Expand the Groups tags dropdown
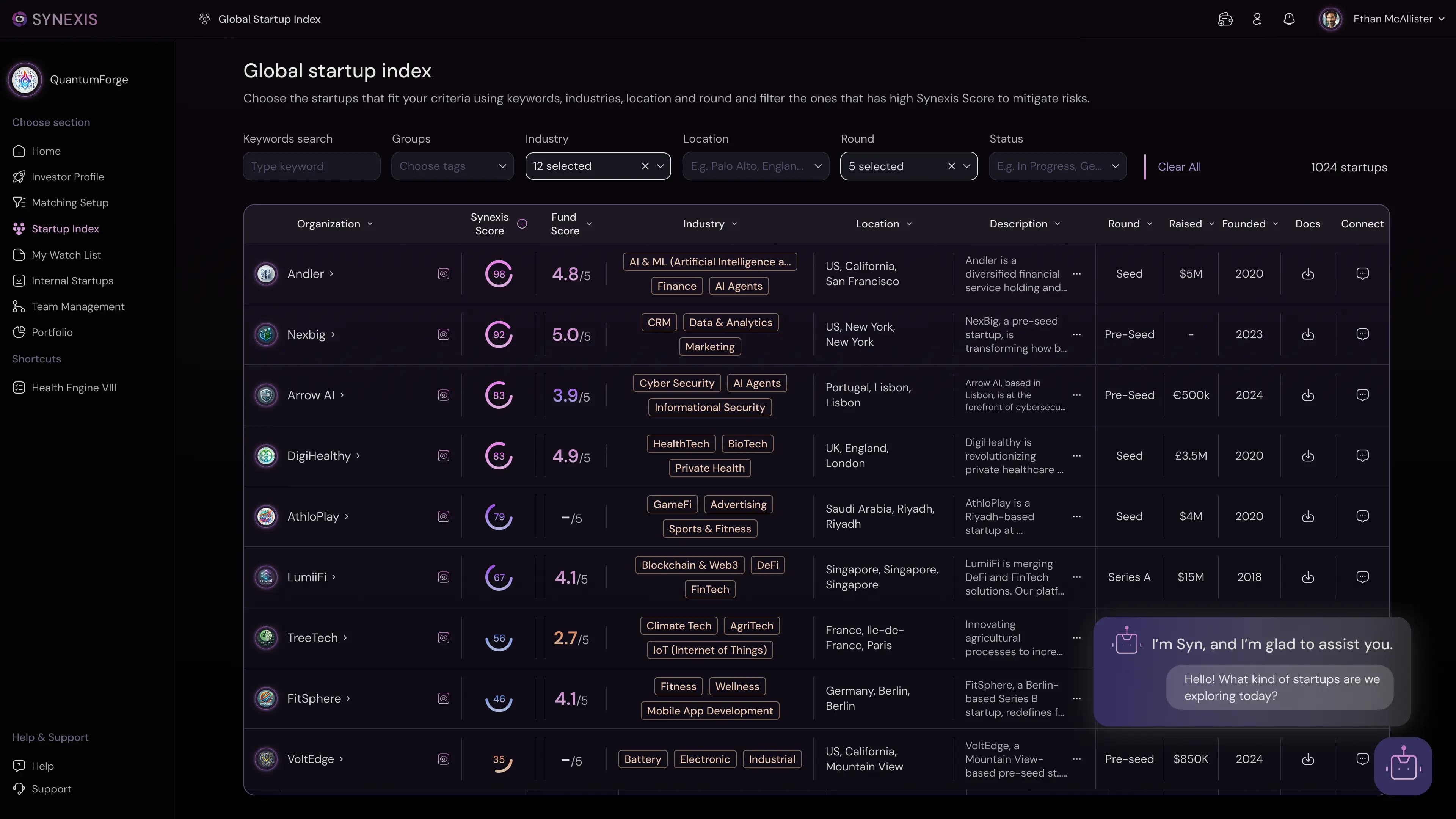This screenshot has height=819, width=1456. 452,166
